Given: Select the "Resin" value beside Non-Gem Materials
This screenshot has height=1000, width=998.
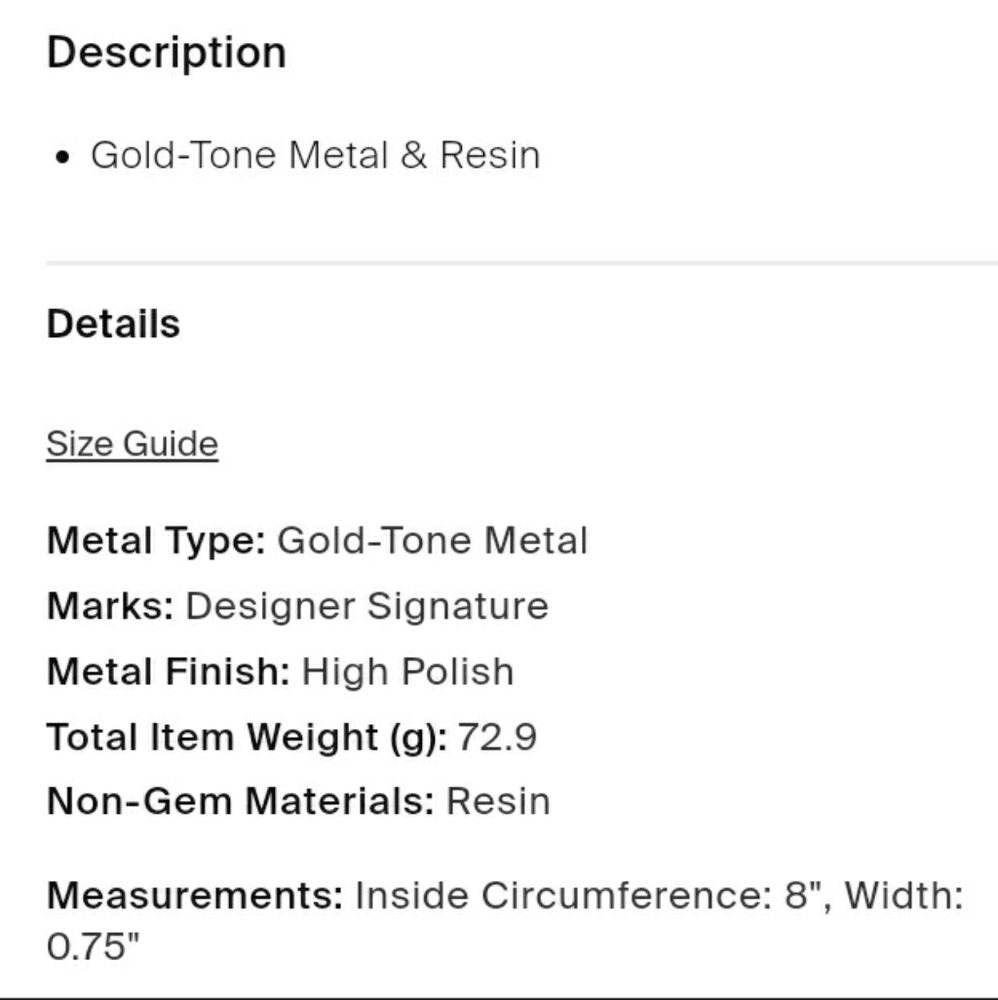Looking at the screenshot, I should (498, 801).
